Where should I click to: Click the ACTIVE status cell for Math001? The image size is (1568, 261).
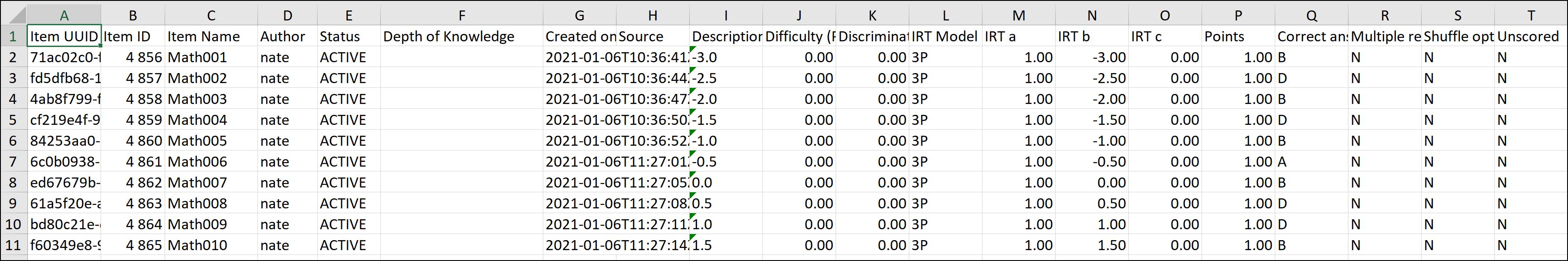pyautogui.click(x=348, y=58)
